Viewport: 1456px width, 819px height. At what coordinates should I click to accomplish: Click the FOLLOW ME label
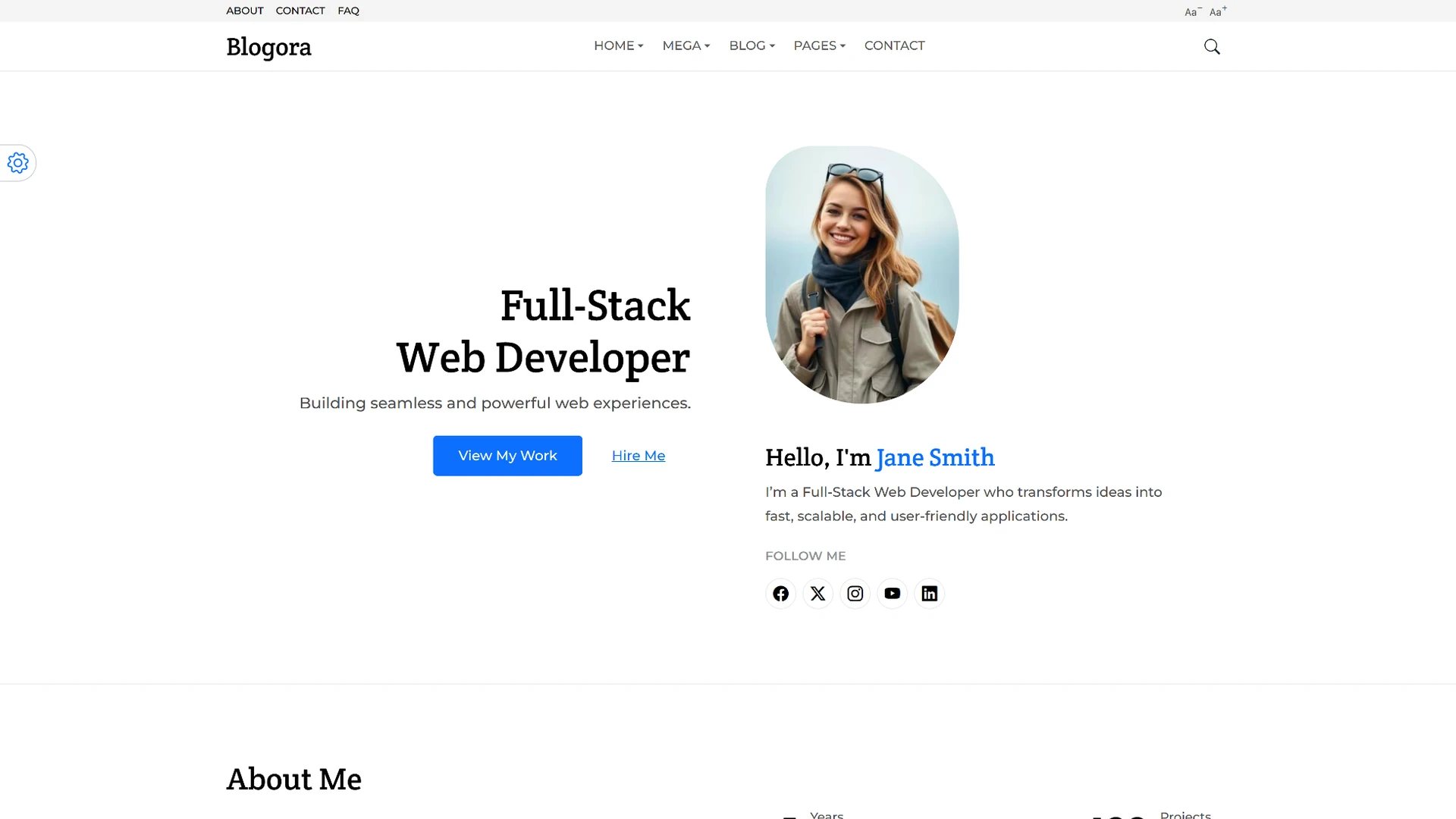click(805, 556)
